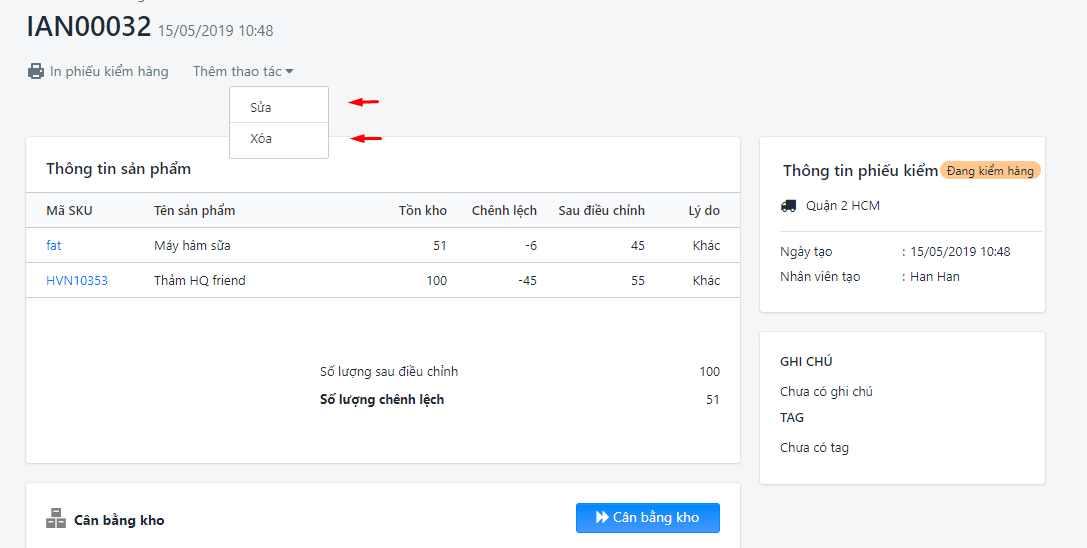Screen dimensions: 1087x548
Task: Click the IAN00032 title
Action: click(89, 27)
